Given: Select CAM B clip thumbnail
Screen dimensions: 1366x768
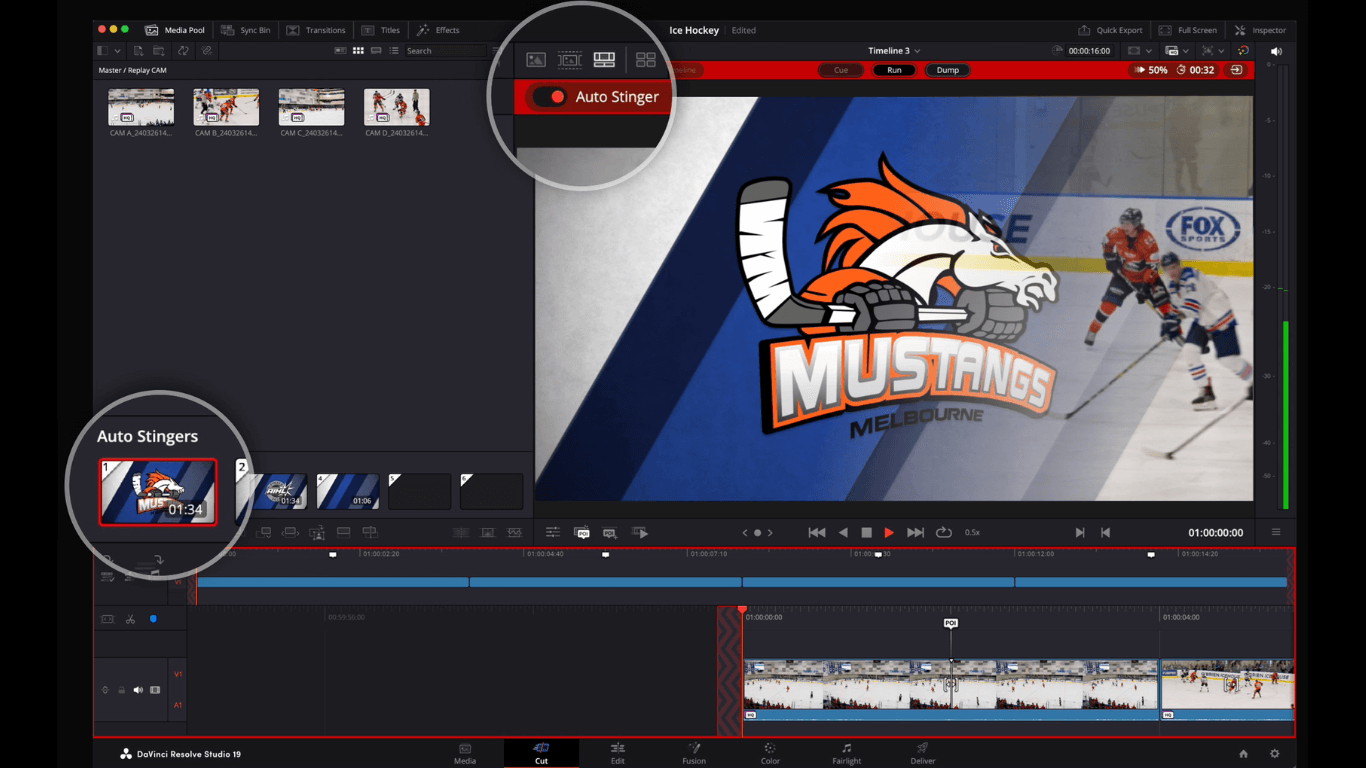Looking at the screenshot, I should click(226, 107).
